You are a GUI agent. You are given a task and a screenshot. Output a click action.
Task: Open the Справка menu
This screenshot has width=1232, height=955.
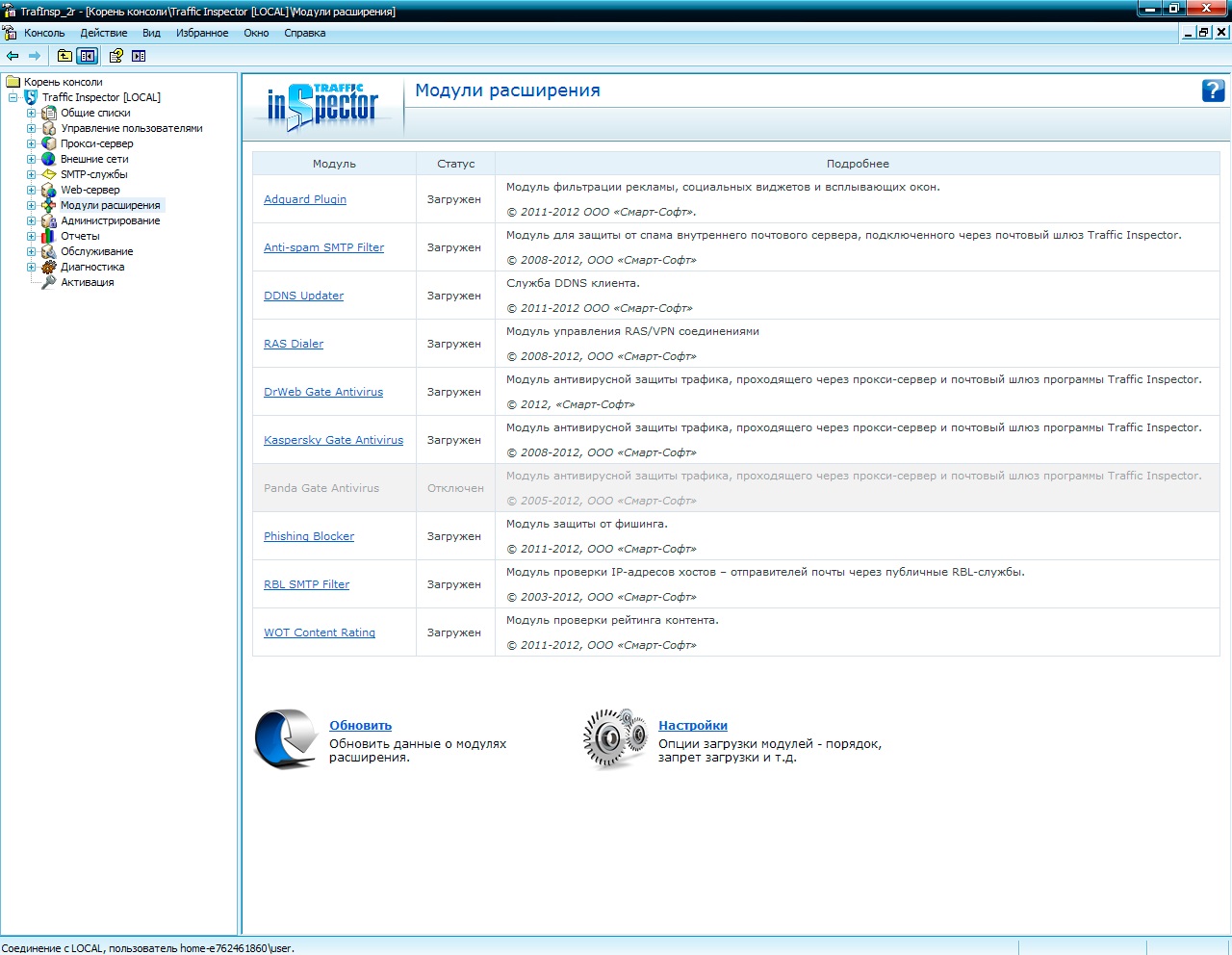[305, 33]
